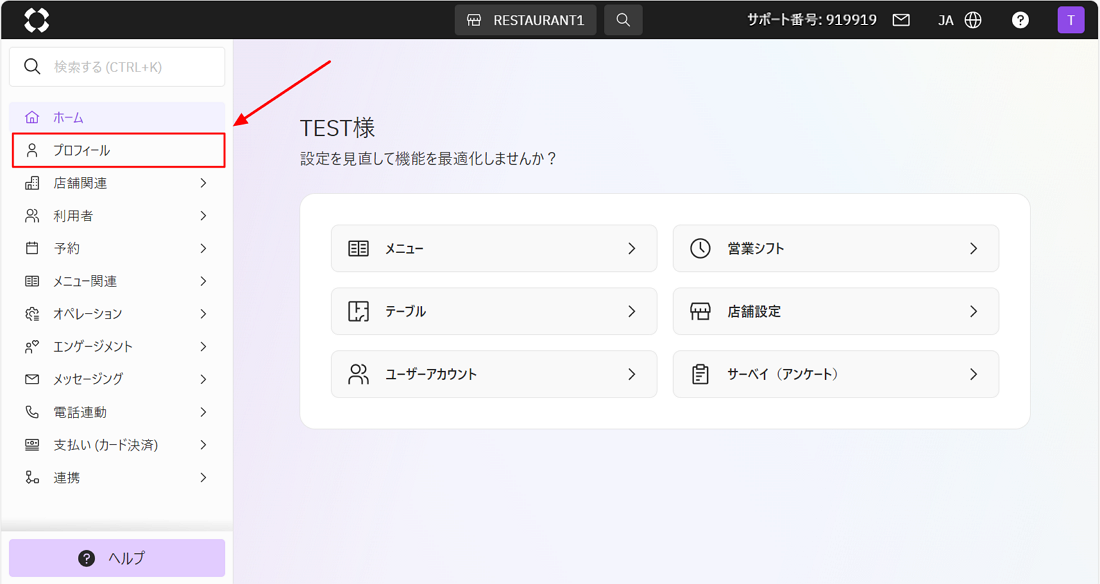Click the home icon in sidebar

pyautogui.click(x=32, y=118)
